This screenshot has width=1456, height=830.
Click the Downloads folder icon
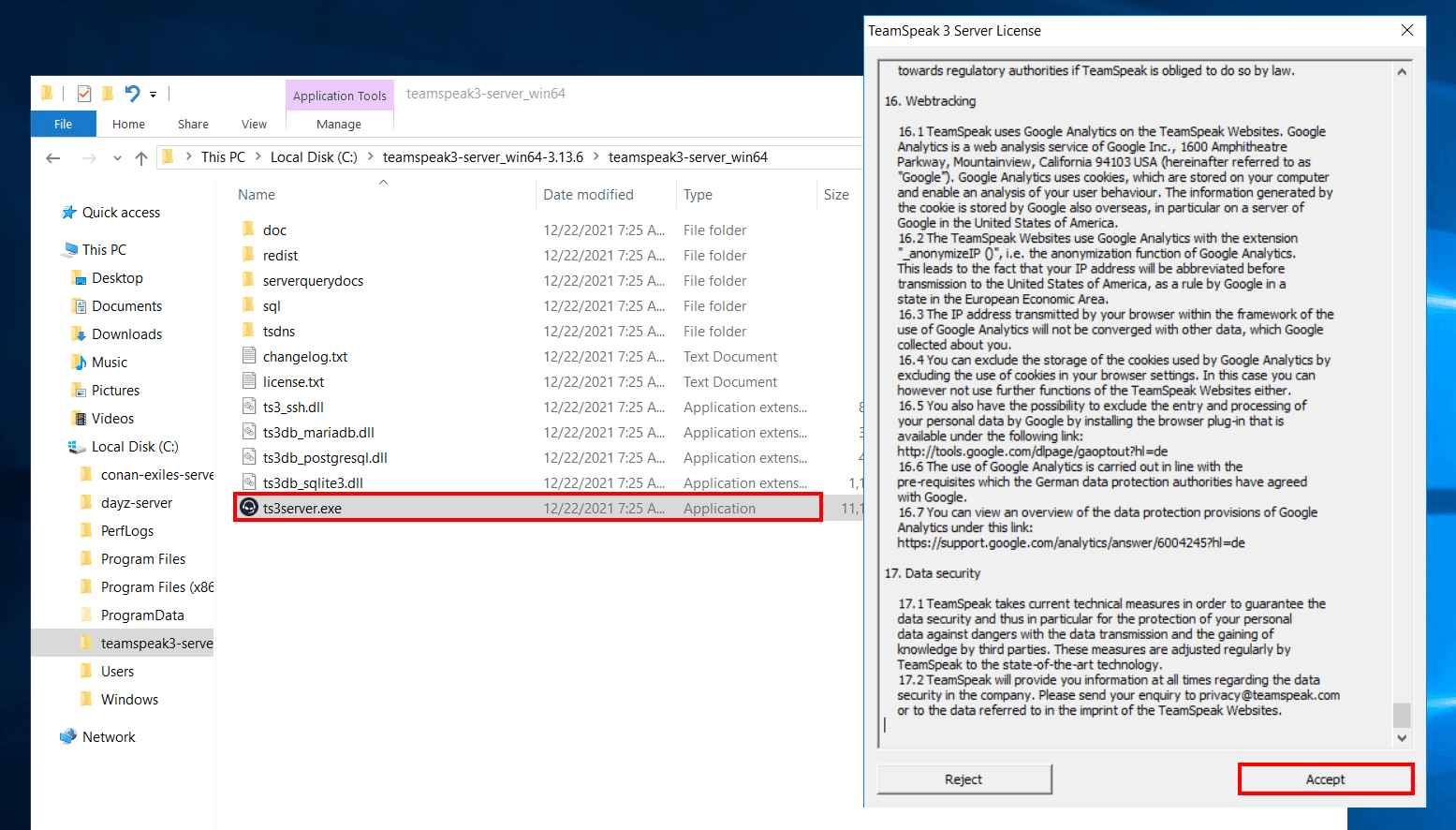(x=79, y=334)
